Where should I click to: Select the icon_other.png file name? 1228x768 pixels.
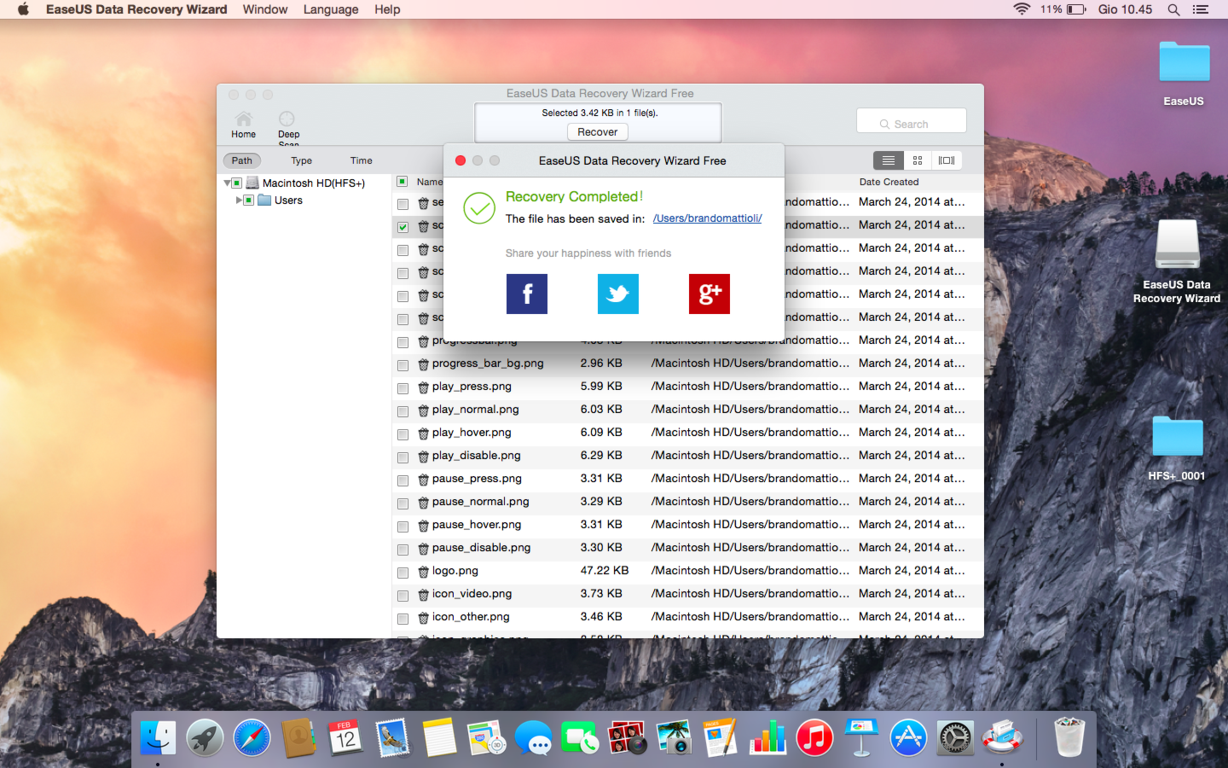pyautogui.click(x=470, y=616)
